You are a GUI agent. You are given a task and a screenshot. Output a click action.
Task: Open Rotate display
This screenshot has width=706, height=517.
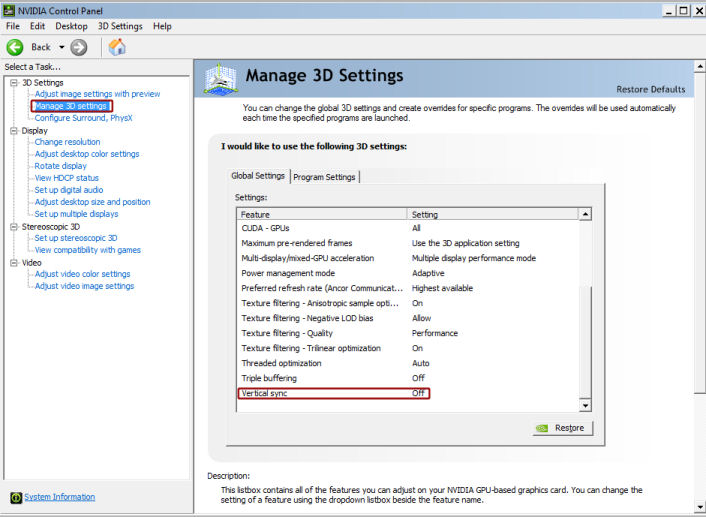(x=60, y=166)
